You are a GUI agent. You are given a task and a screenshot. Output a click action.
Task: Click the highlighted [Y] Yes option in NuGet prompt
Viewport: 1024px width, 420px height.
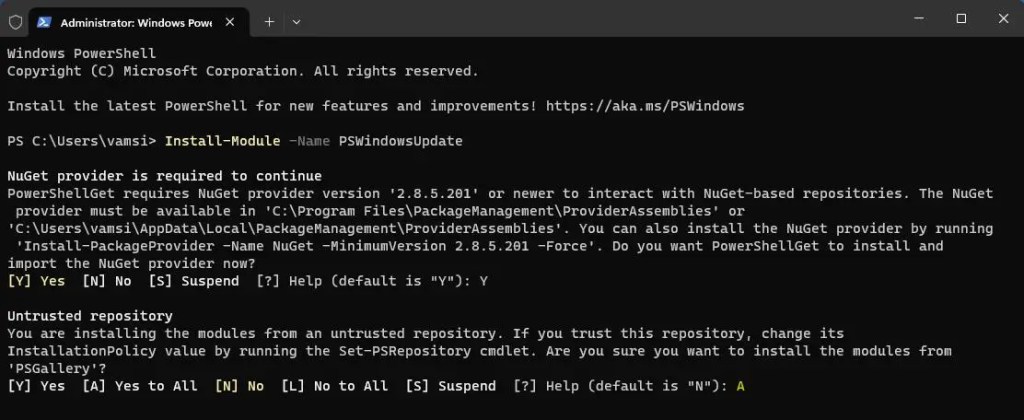[36, 281]
